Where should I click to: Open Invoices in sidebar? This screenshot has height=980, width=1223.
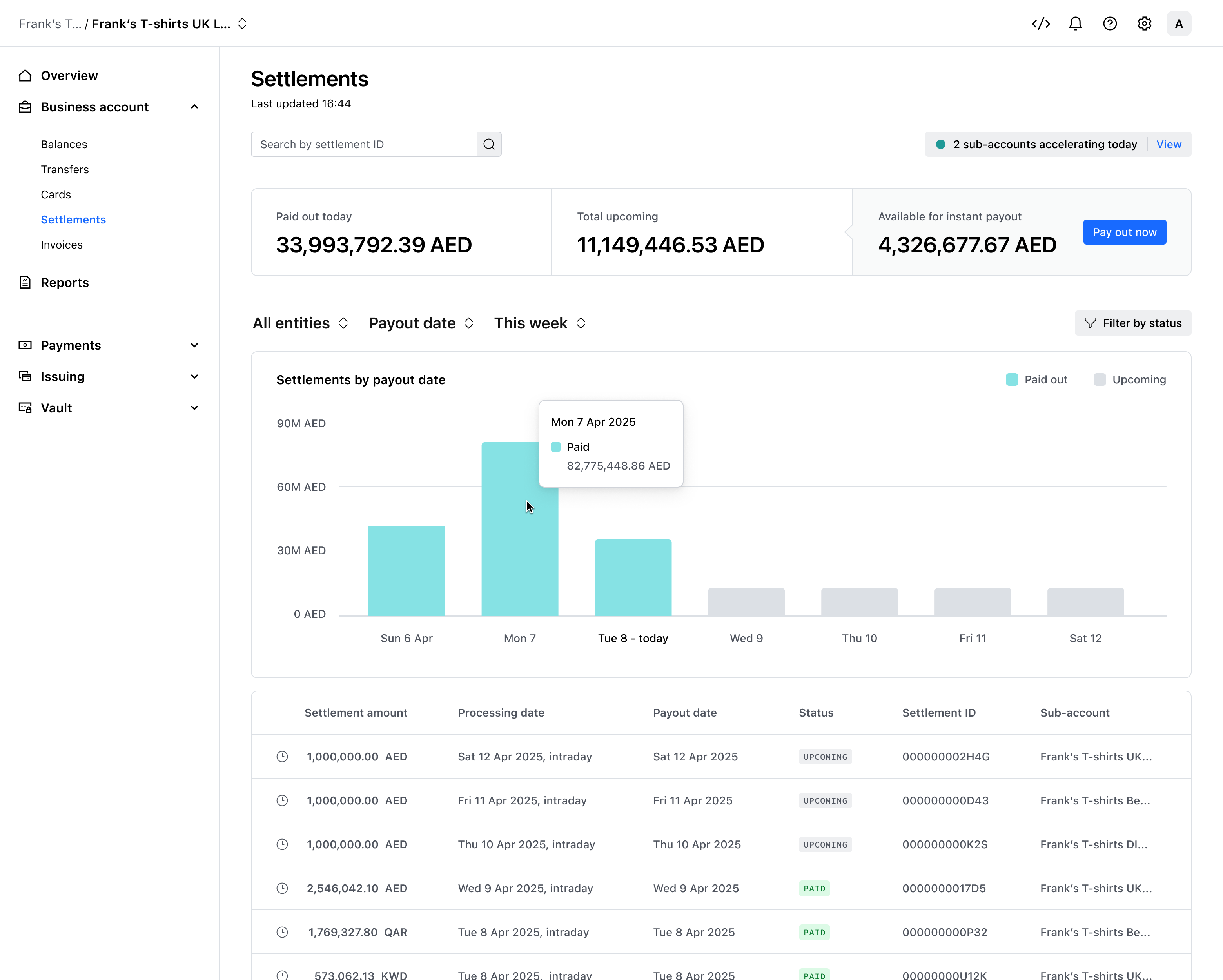62,245
